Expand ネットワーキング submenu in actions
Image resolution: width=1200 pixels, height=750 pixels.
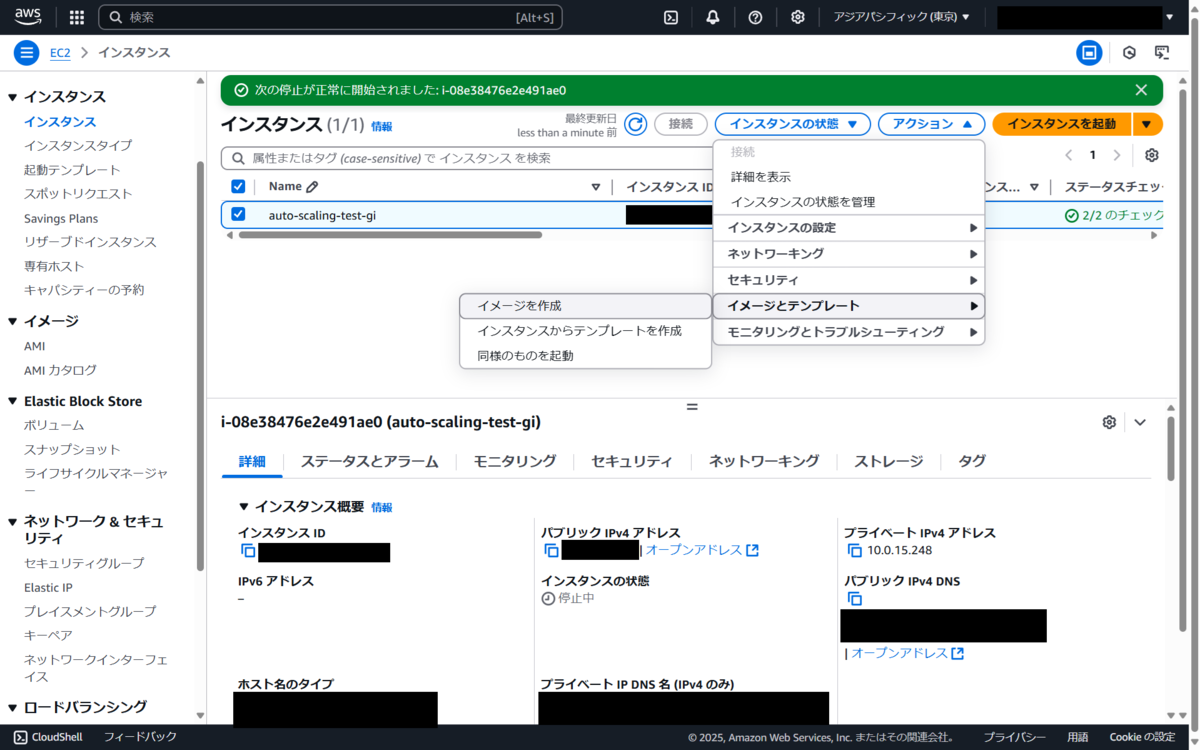coord(849,254)
